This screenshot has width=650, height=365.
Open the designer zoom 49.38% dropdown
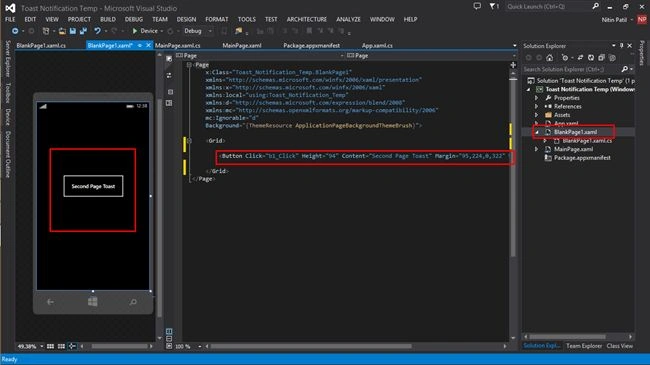pyautogui.click(x=42, y=346)
